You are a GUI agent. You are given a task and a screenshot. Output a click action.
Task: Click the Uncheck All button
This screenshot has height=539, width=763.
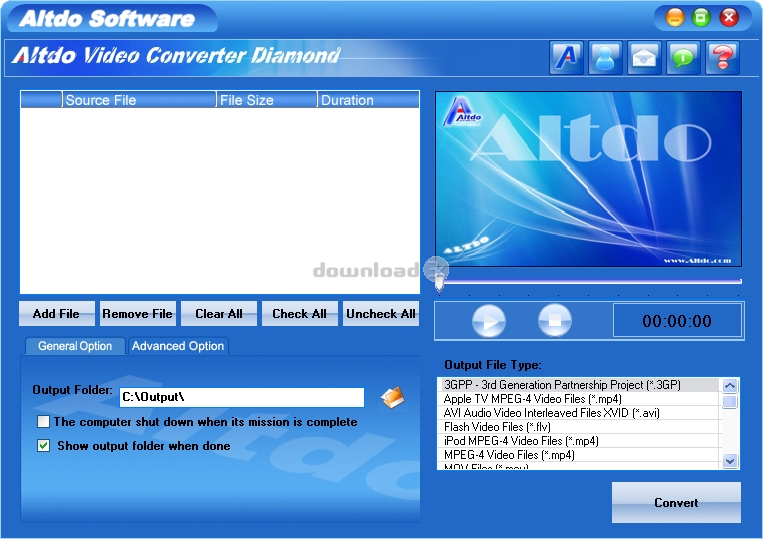click(381, 314)
